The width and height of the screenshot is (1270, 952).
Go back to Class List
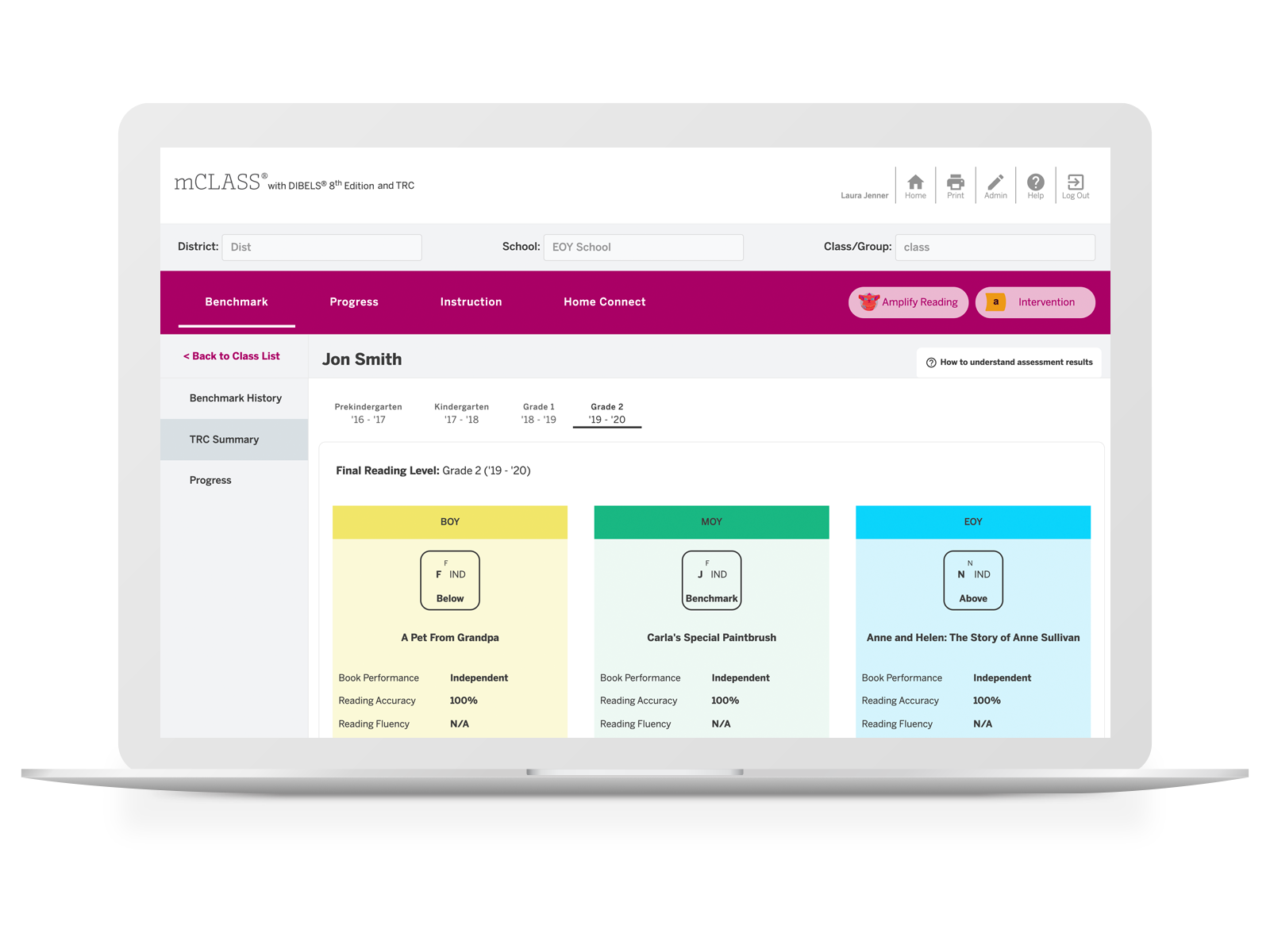232,356
